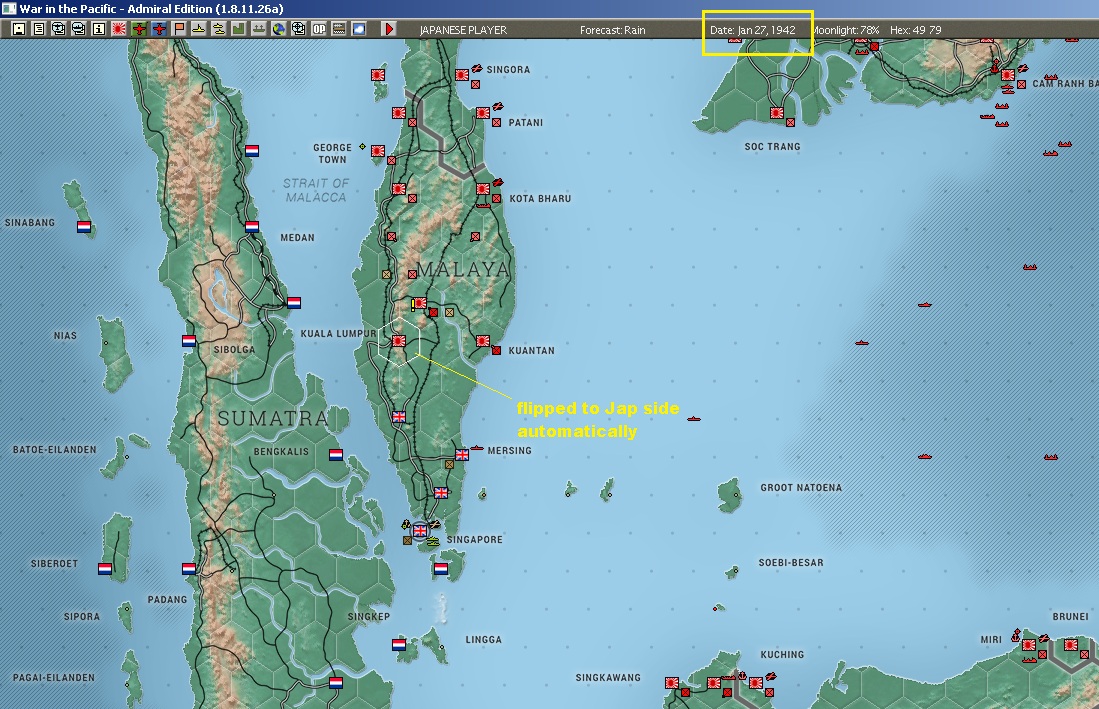1099x709 pixels.
Task: Click the OP toolbar button
Action: click(x=319, y=29)
